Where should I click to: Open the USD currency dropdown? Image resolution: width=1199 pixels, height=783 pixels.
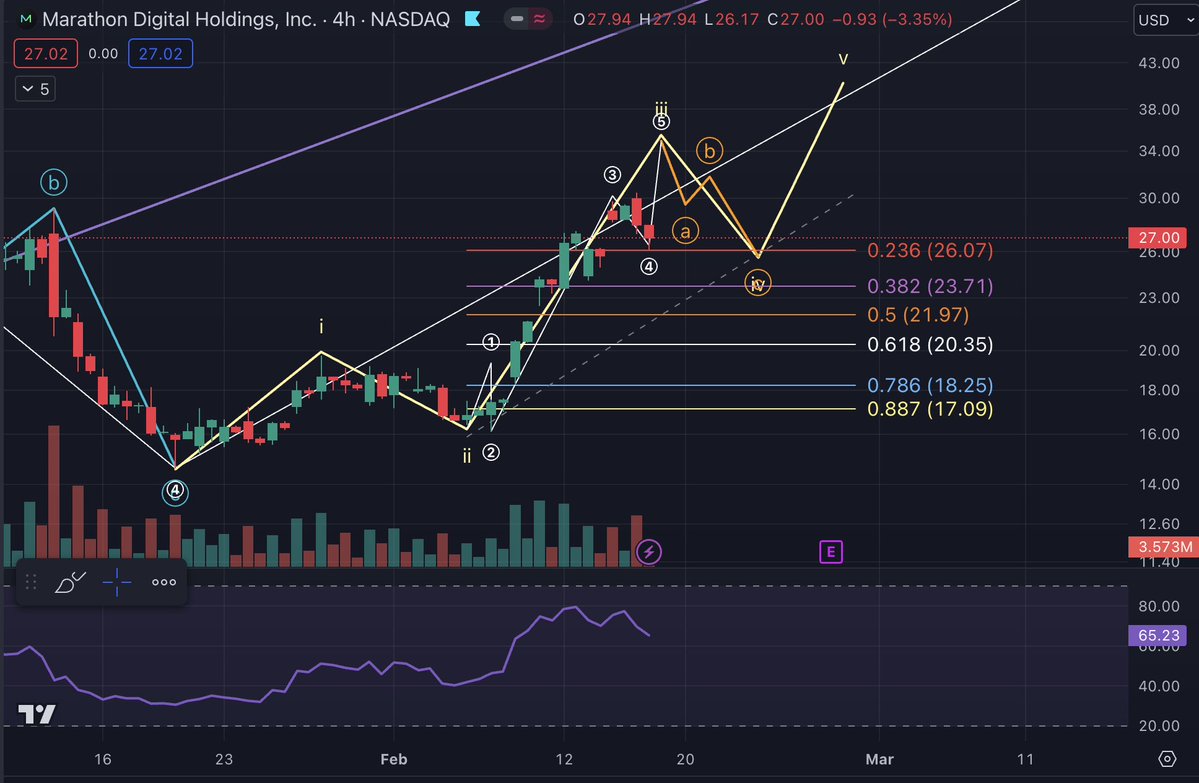point(1165,21)
